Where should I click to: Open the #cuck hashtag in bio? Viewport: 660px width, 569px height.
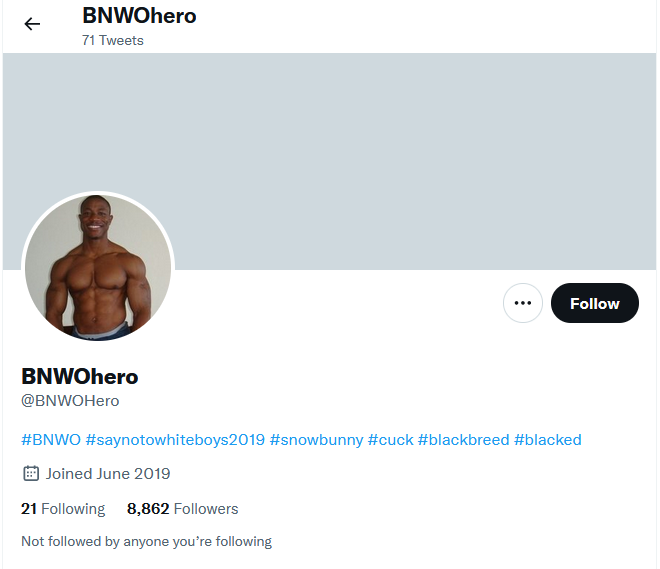click(391, 440)
